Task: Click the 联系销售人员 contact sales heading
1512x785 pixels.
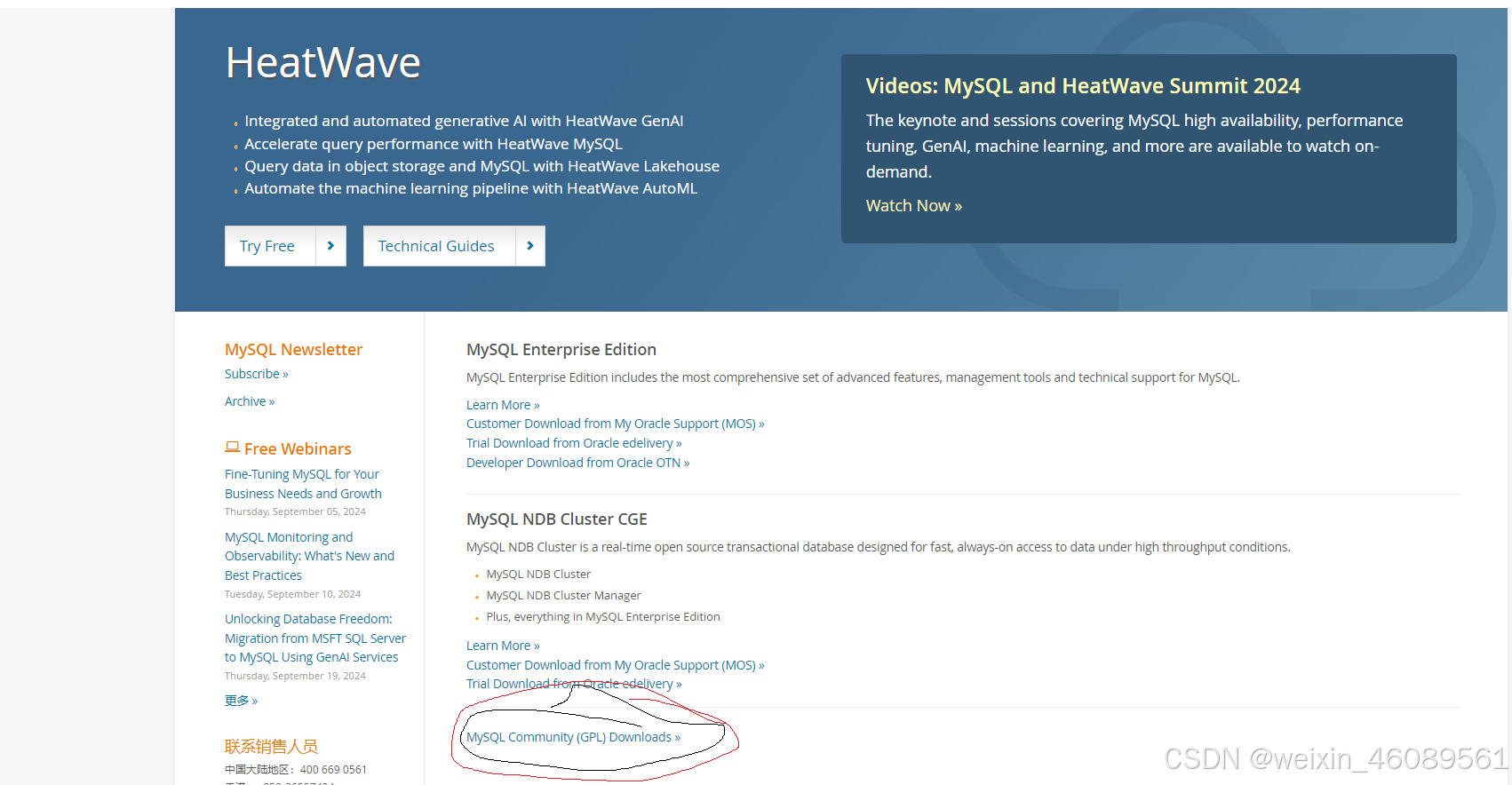Action: [271, 747]
